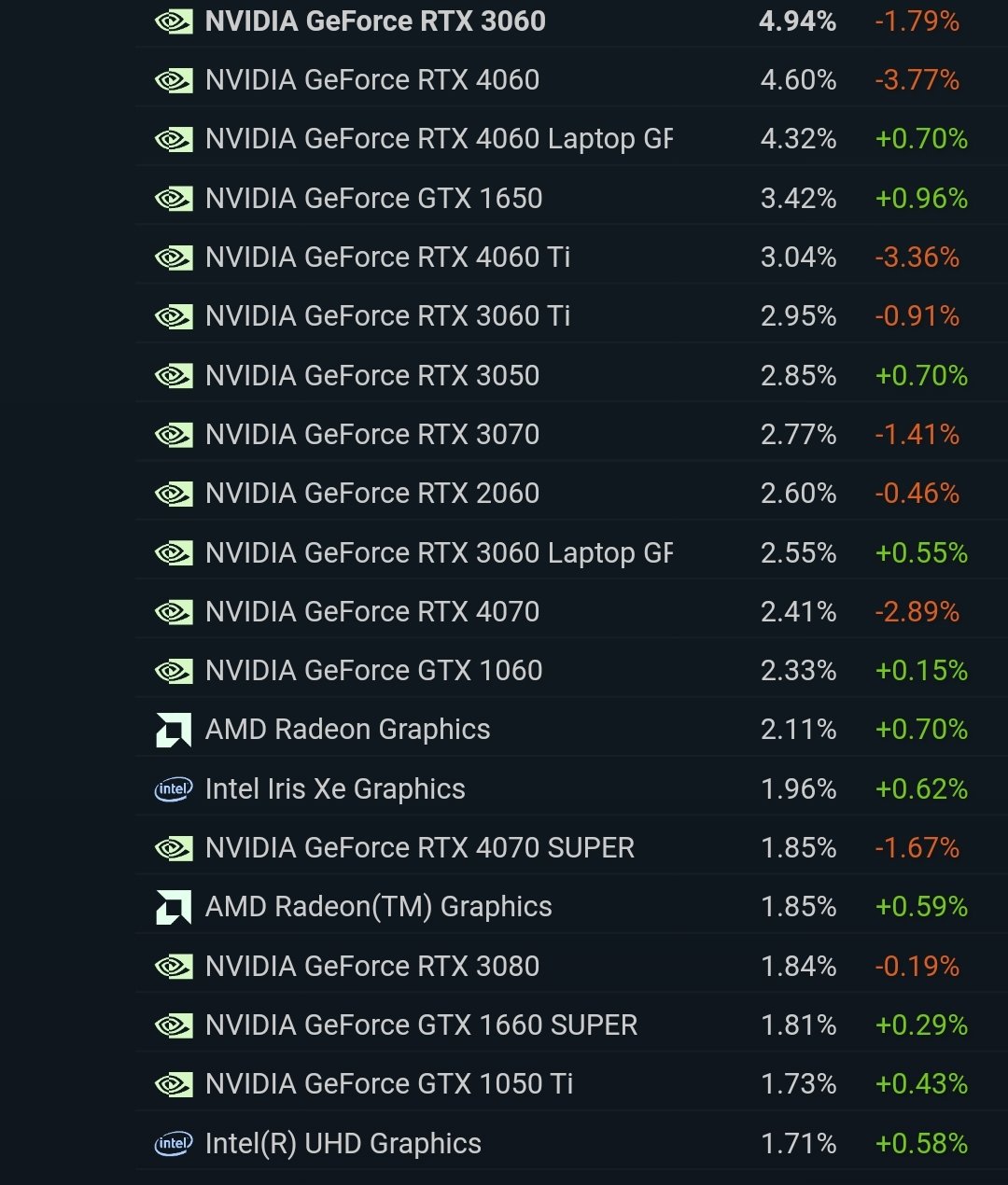Click the NVIDIA logo beside RTX 4070 SUPER
The height and width of the screenshot is (1185, 1008).
tap(174, 848)
